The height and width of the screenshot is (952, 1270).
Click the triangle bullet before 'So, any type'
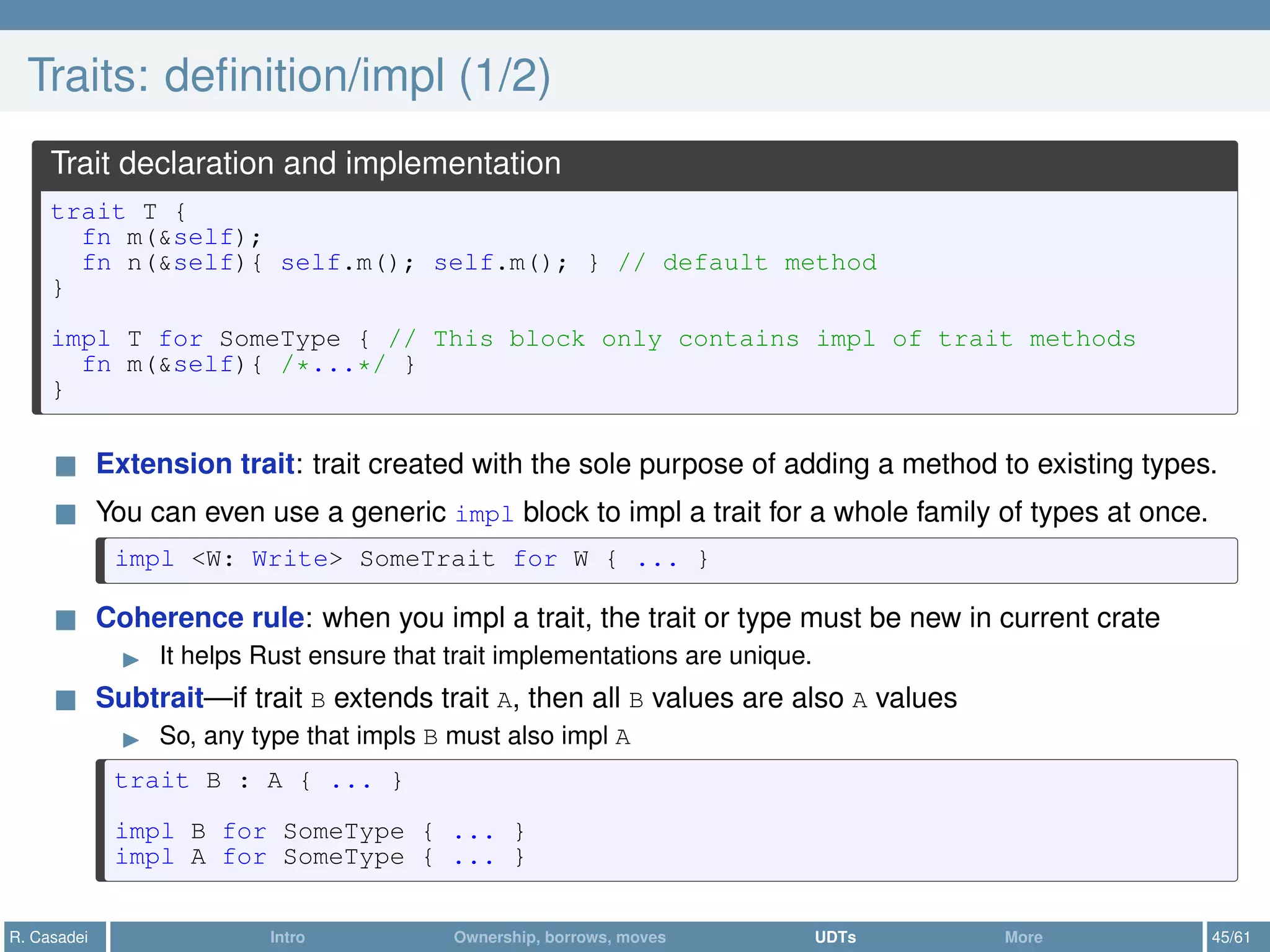click(131, 739)
